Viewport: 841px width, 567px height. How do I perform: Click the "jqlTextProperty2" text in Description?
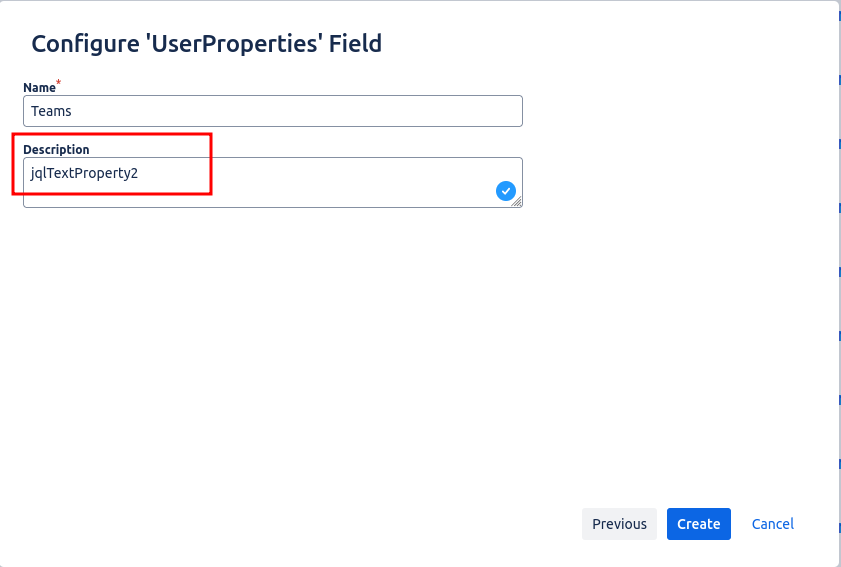tap(84, 173)
